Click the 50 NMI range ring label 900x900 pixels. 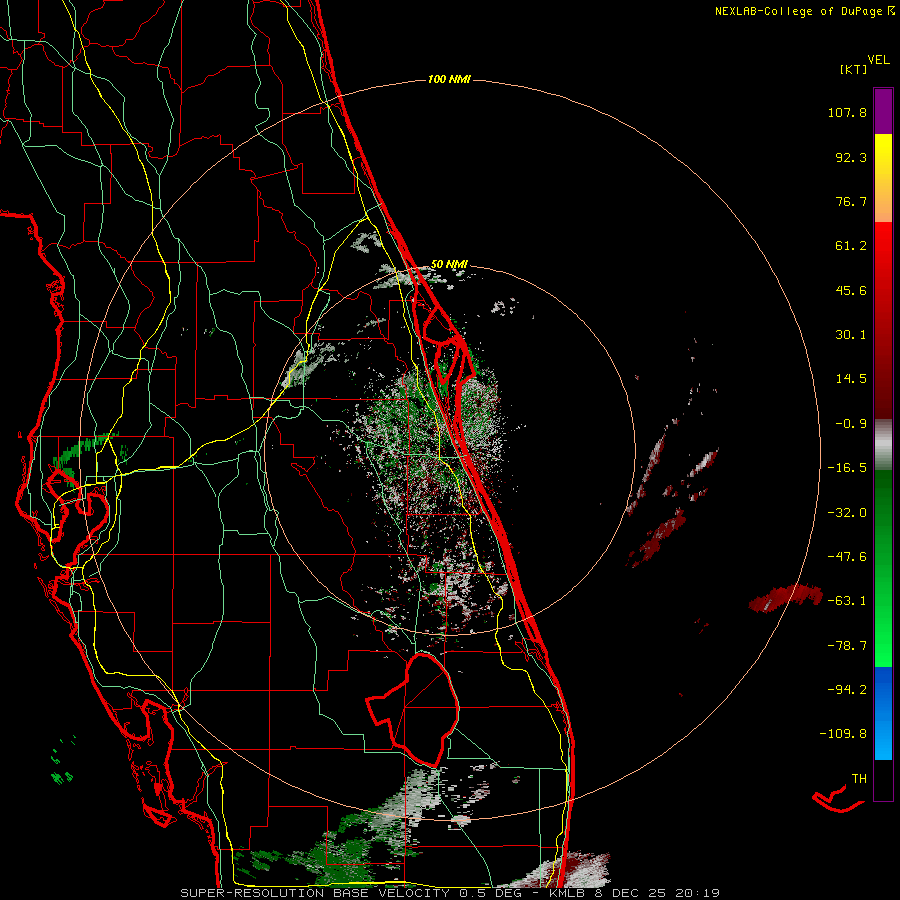[449, 265]
